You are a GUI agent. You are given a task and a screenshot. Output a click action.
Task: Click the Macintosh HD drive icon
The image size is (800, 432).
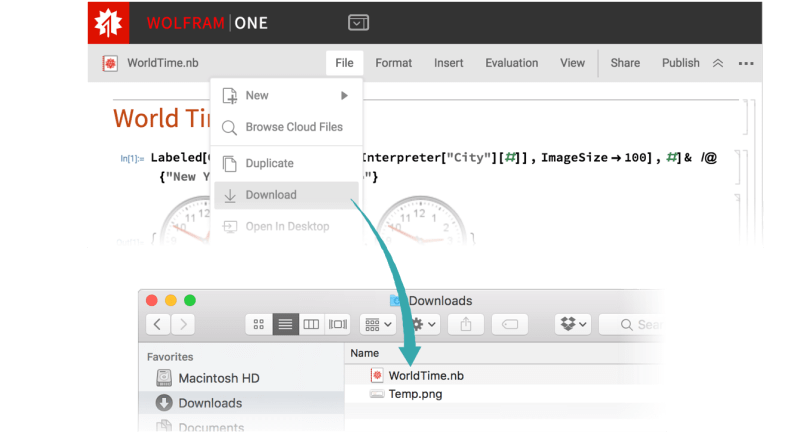164,378
